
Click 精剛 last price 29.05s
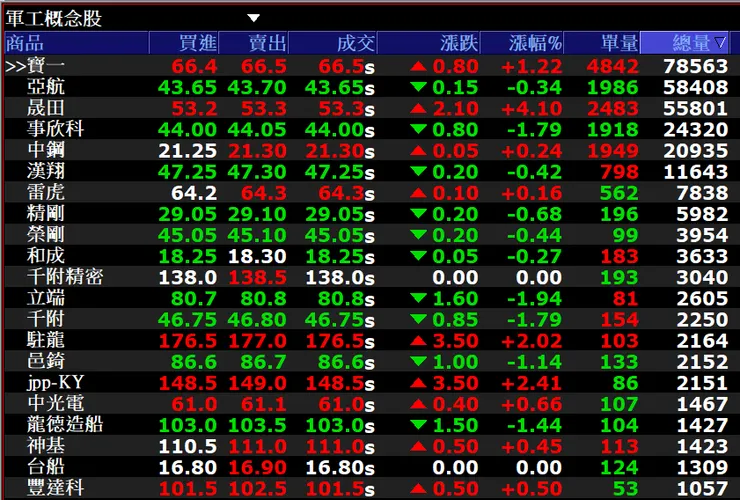[x=340, y=214]
